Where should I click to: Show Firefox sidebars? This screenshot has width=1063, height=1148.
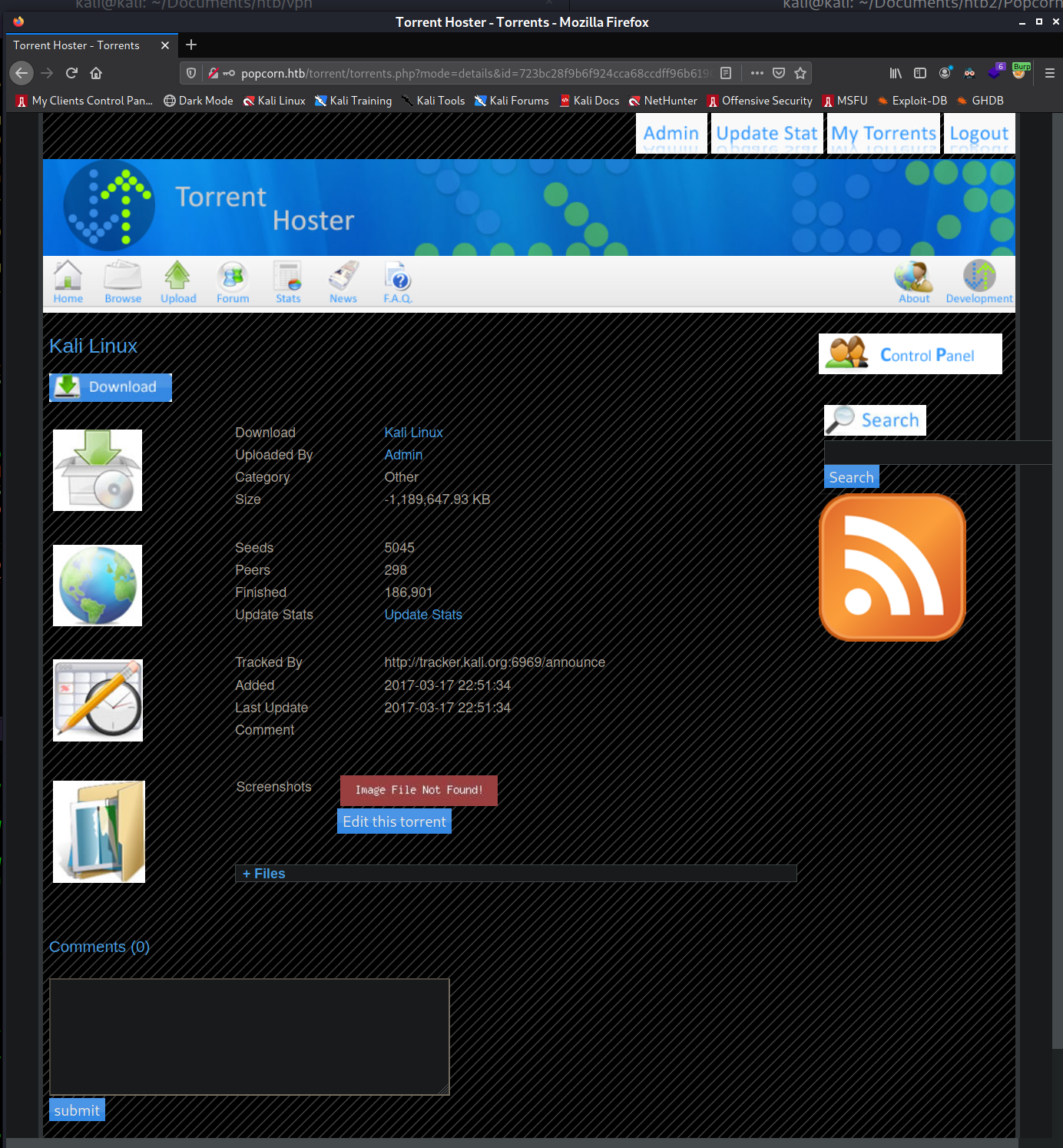click(x=920, y=73)
